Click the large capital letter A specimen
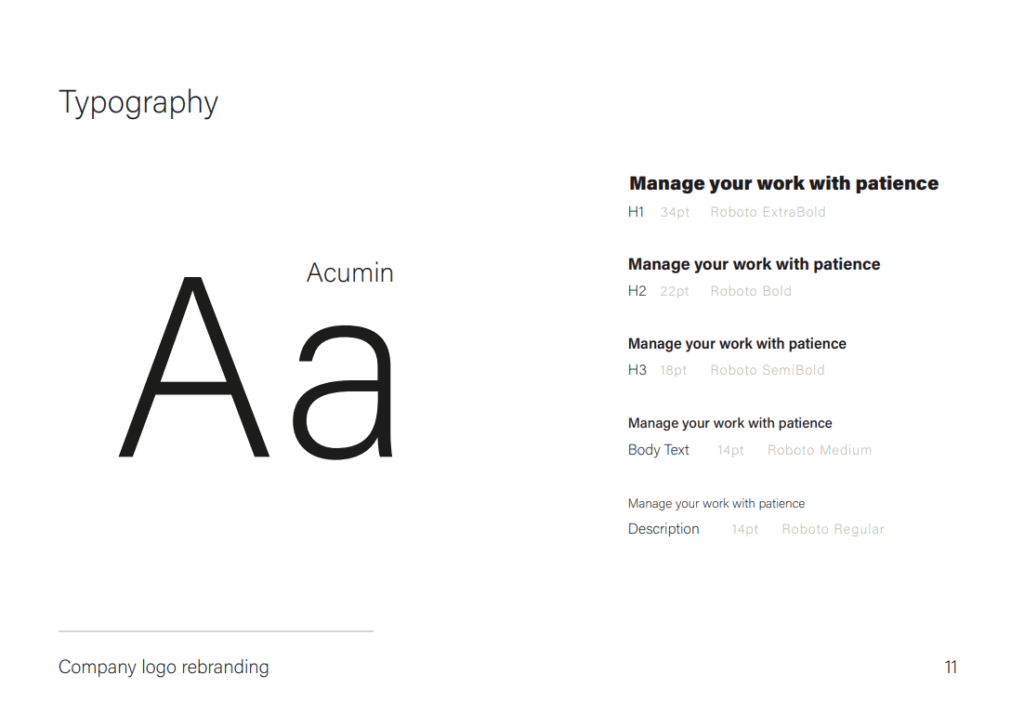Image resolution: width=1024 pixels, height=715 pixels. (x=194, y=367)
